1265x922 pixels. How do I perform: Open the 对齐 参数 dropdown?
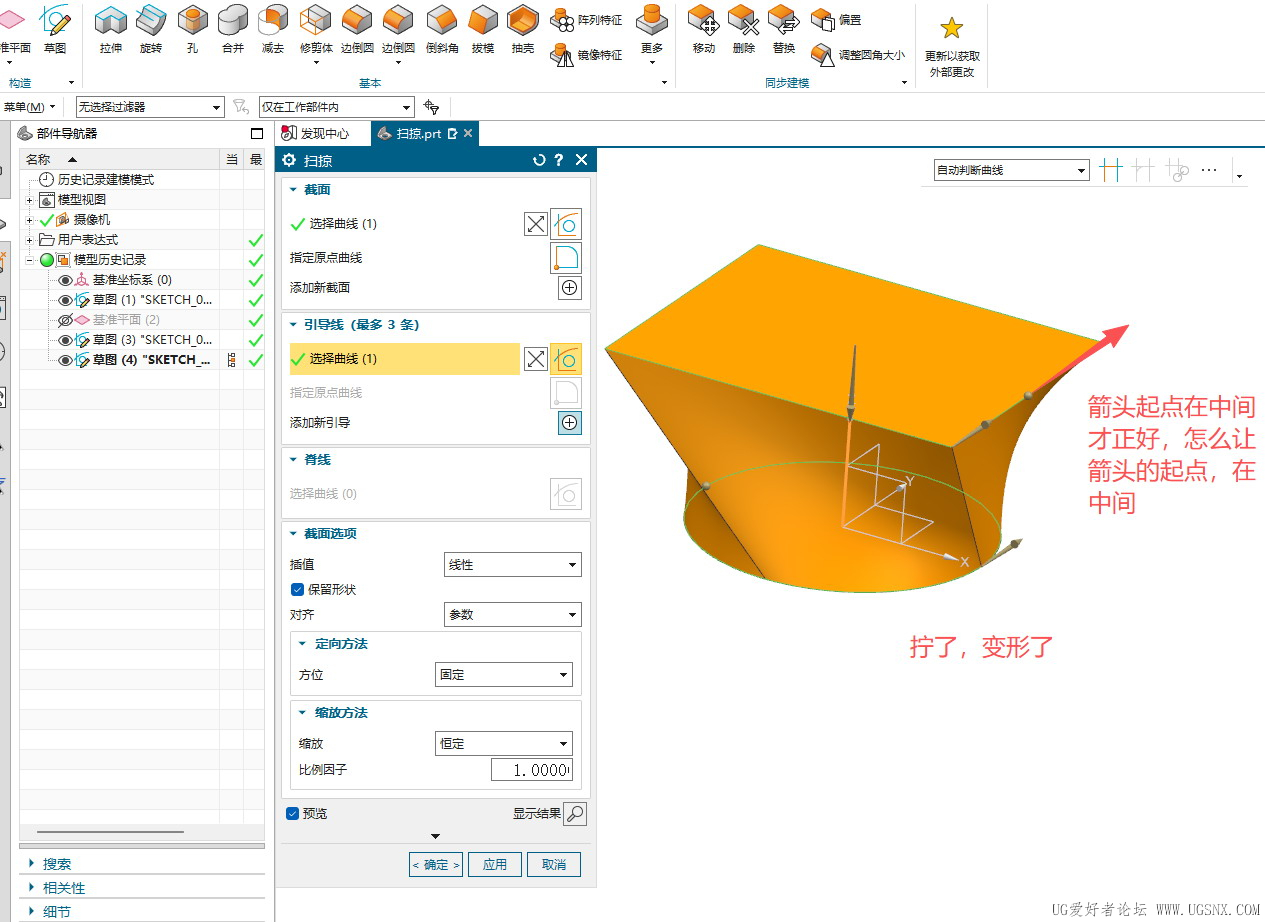pos(512,615)
